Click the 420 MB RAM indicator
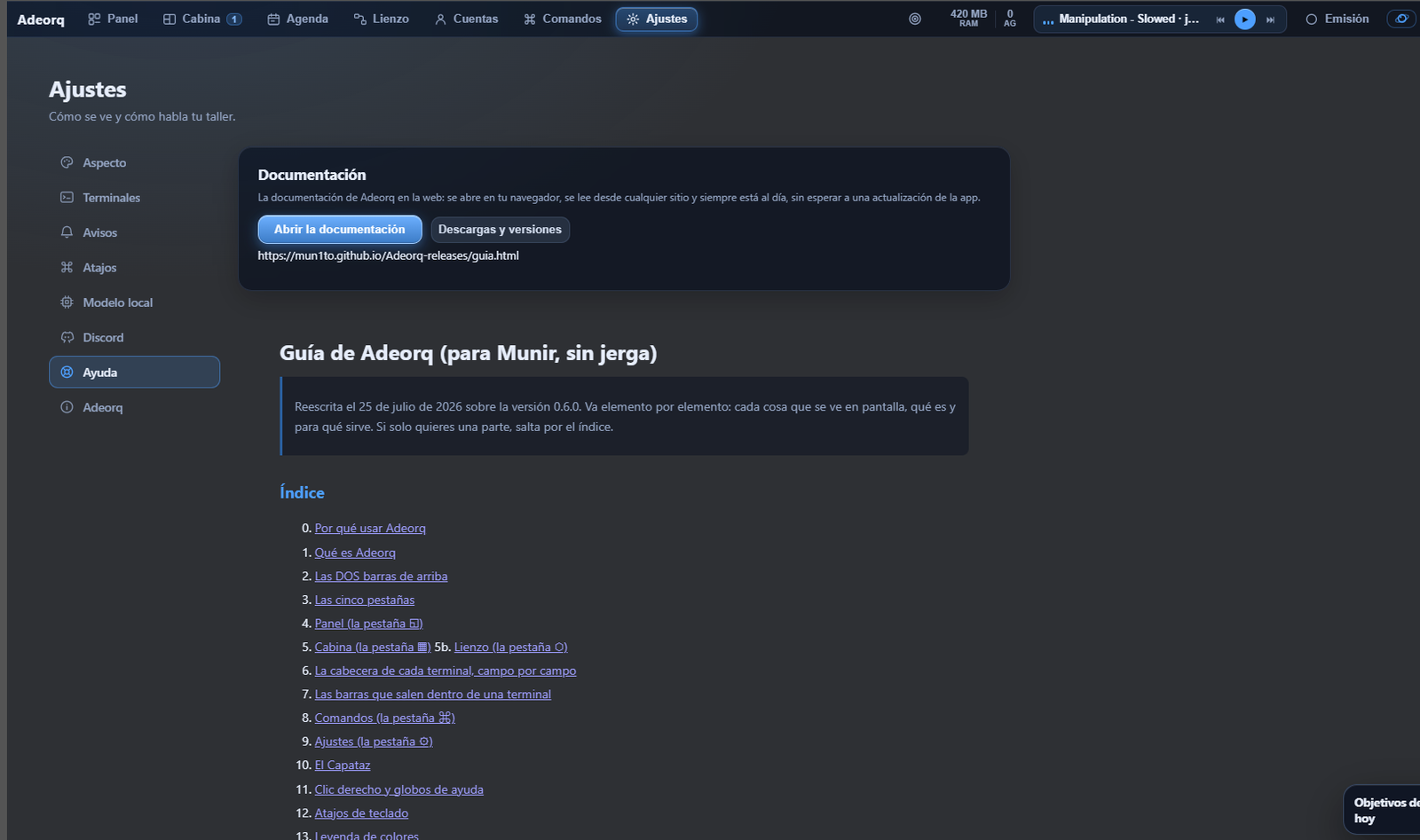This screenshot has height=840, width=1420. pos(968,19)
